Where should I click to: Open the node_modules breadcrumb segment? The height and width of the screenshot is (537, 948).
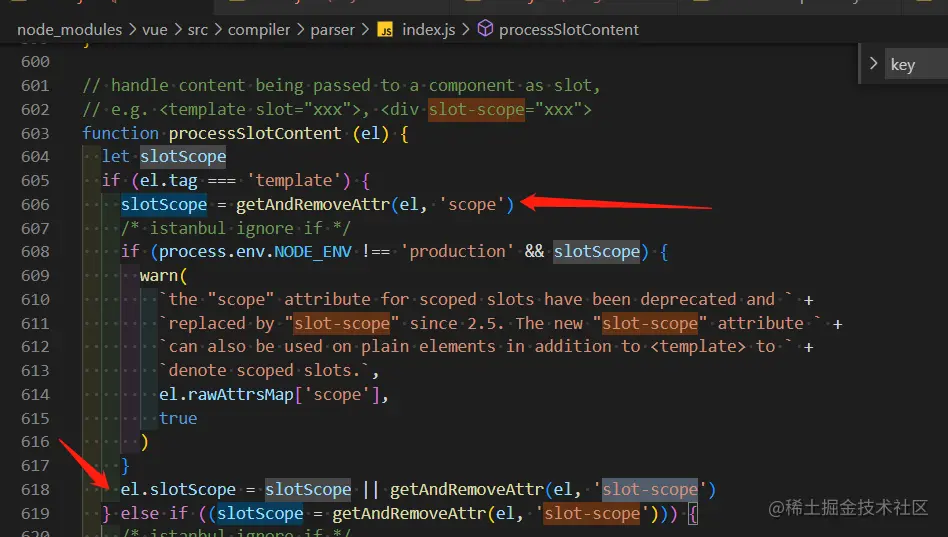(70, 30)
